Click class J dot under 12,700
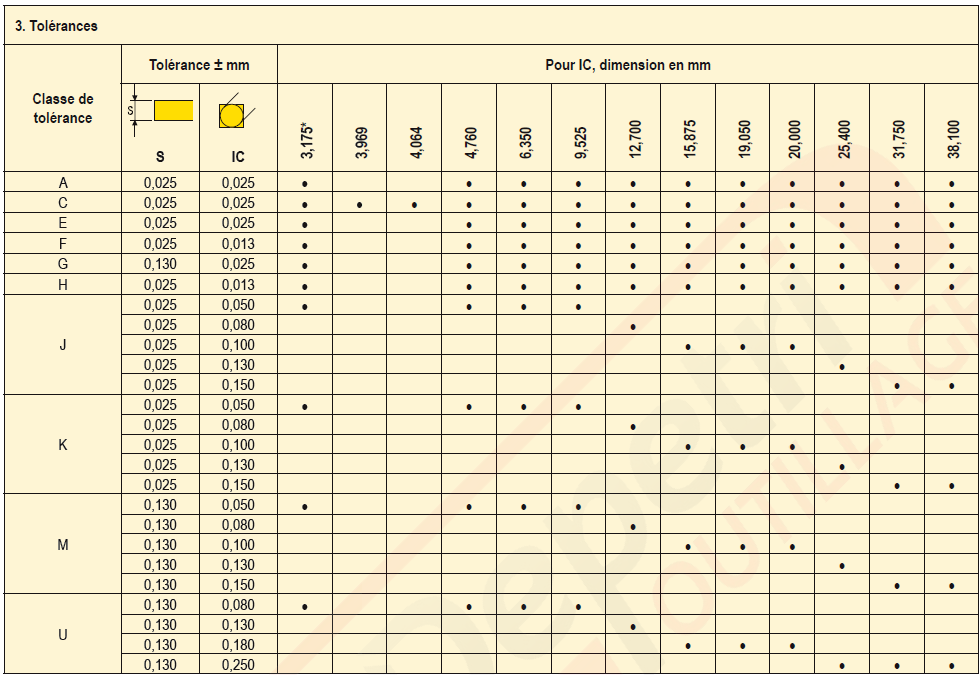Viewport: 979px width, 675px height. 633,327
